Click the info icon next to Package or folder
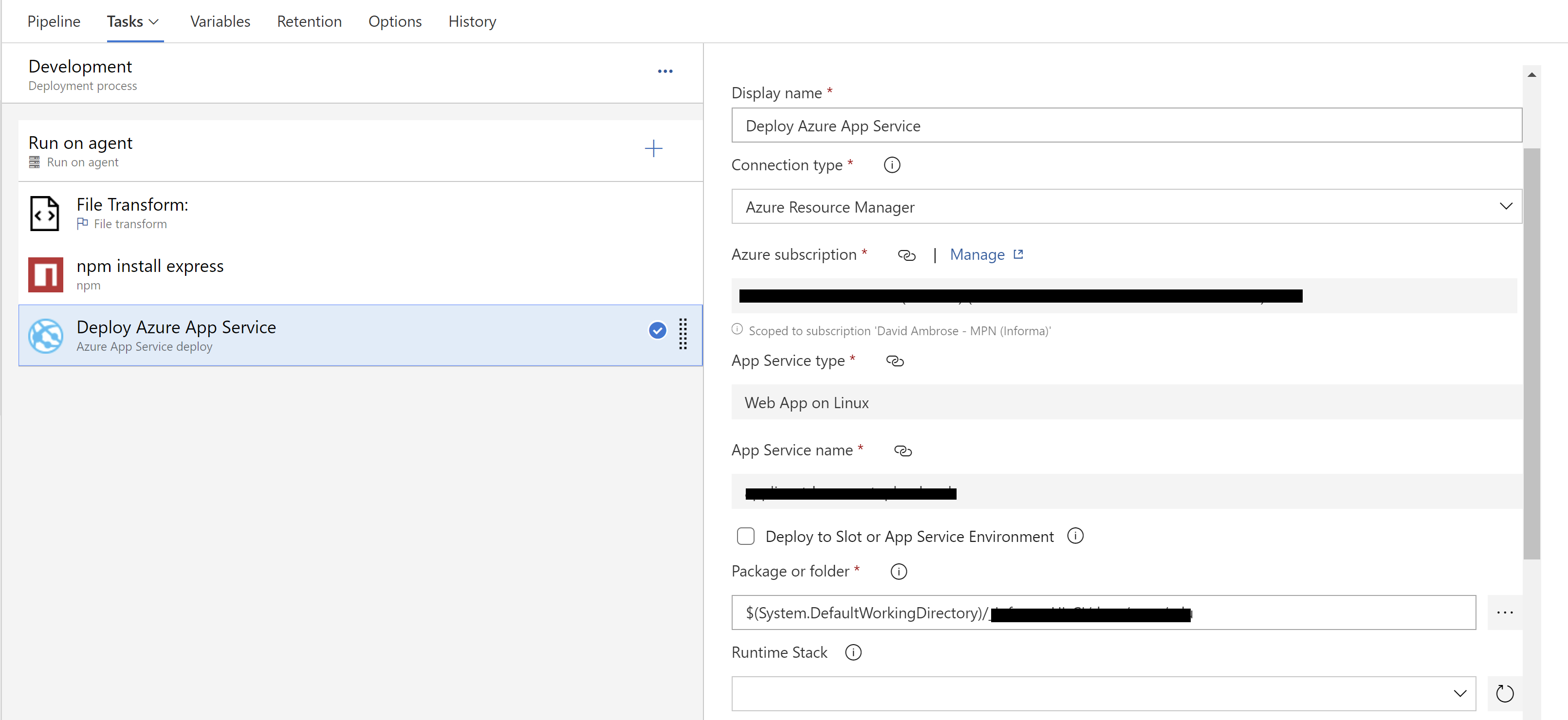This screenshot has height=720, width=1568. (x=899, y=571)
